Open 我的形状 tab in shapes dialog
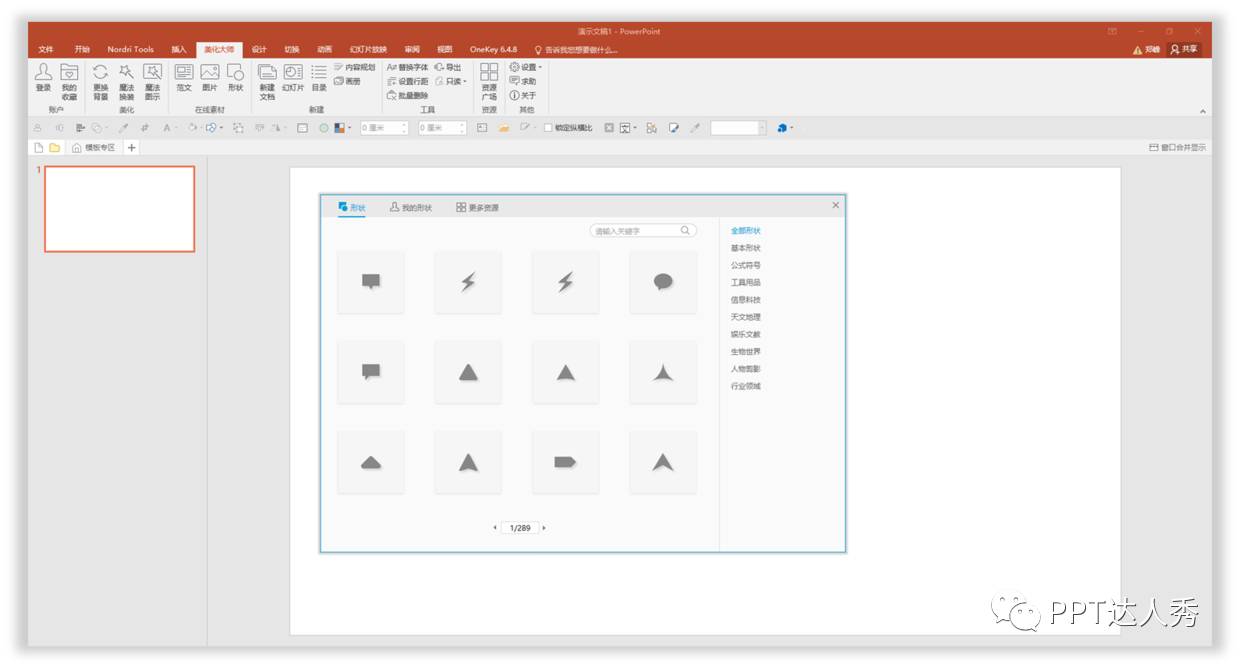This screenshot has height=668, width=1240. (x=410, y=207)
